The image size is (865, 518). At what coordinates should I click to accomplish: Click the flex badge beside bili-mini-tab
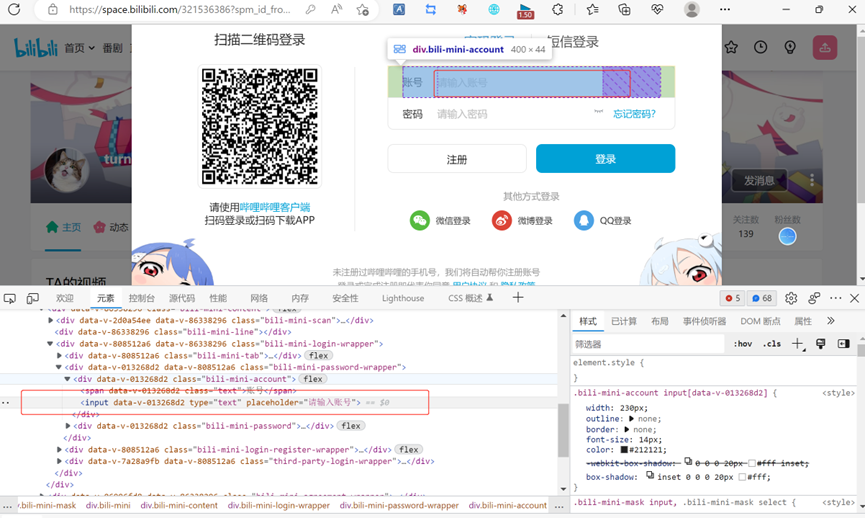click(x=318, y=356)
